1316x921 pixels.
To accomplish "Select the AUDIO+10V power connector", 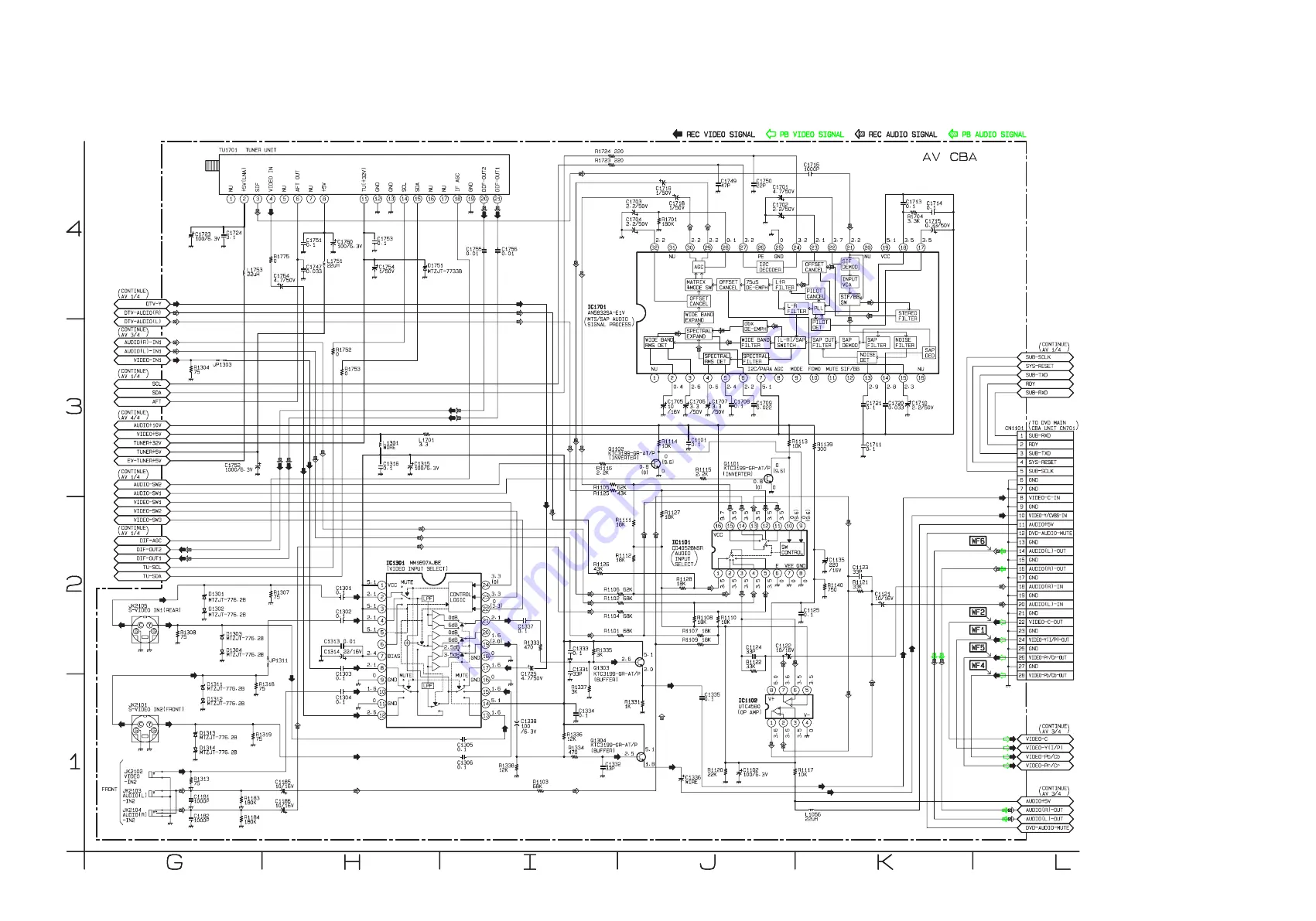I will [142, 425].
